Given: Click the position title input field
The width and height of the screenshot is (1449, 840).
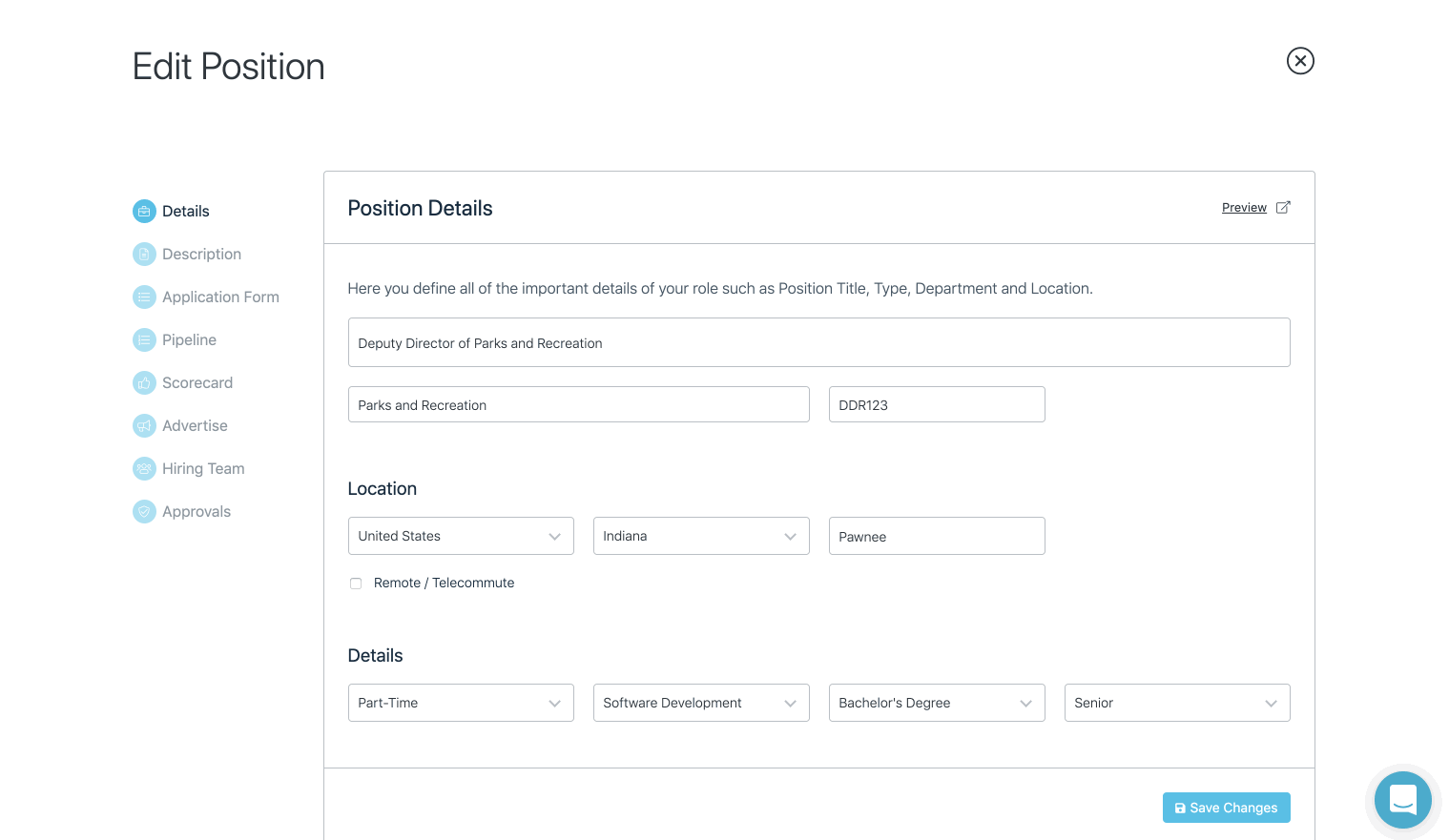Looking at the screenshot, I should (818, 342).
